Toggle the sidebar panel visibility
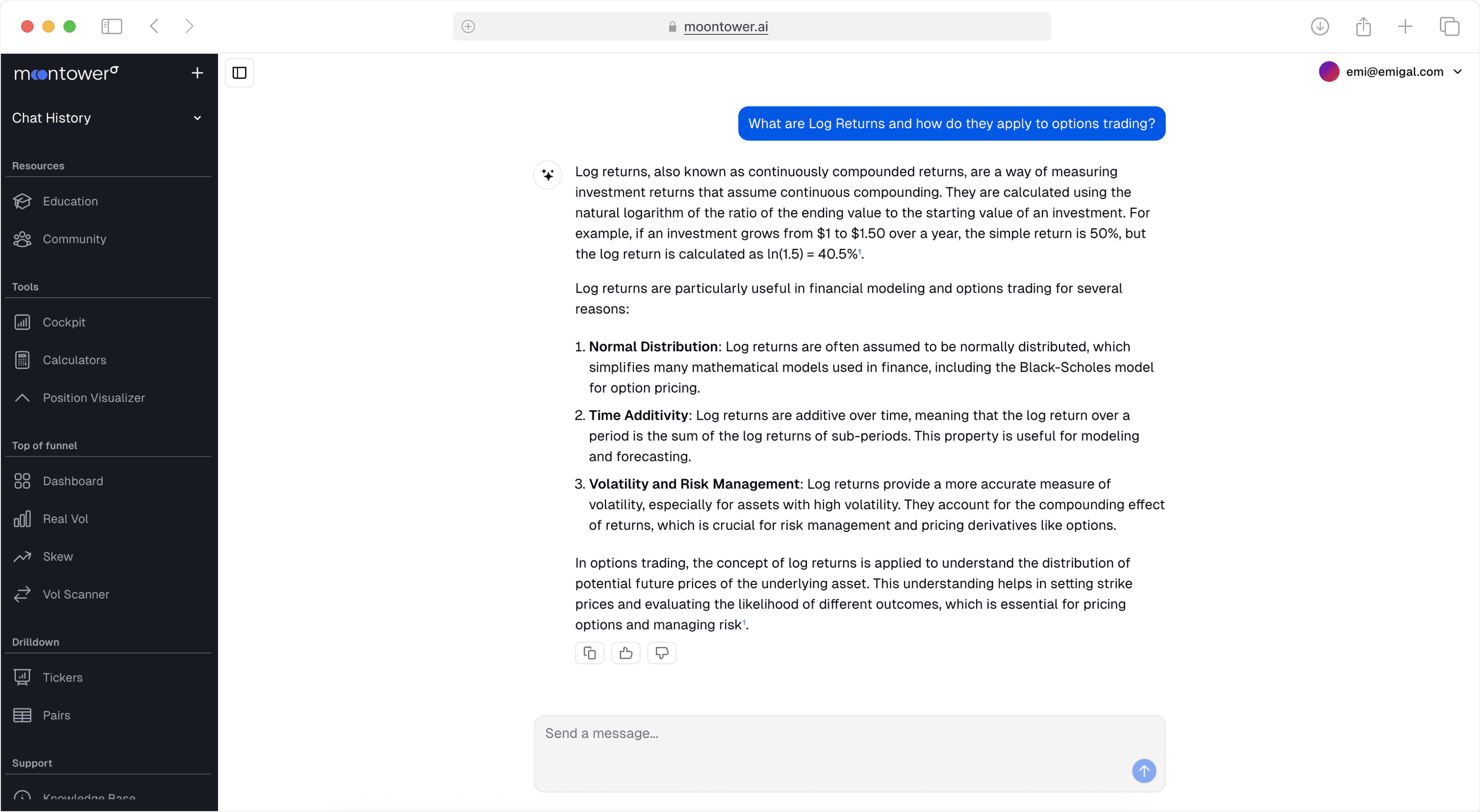The height and width of the screenshot is (812, 1480). [x=240, y=72]
